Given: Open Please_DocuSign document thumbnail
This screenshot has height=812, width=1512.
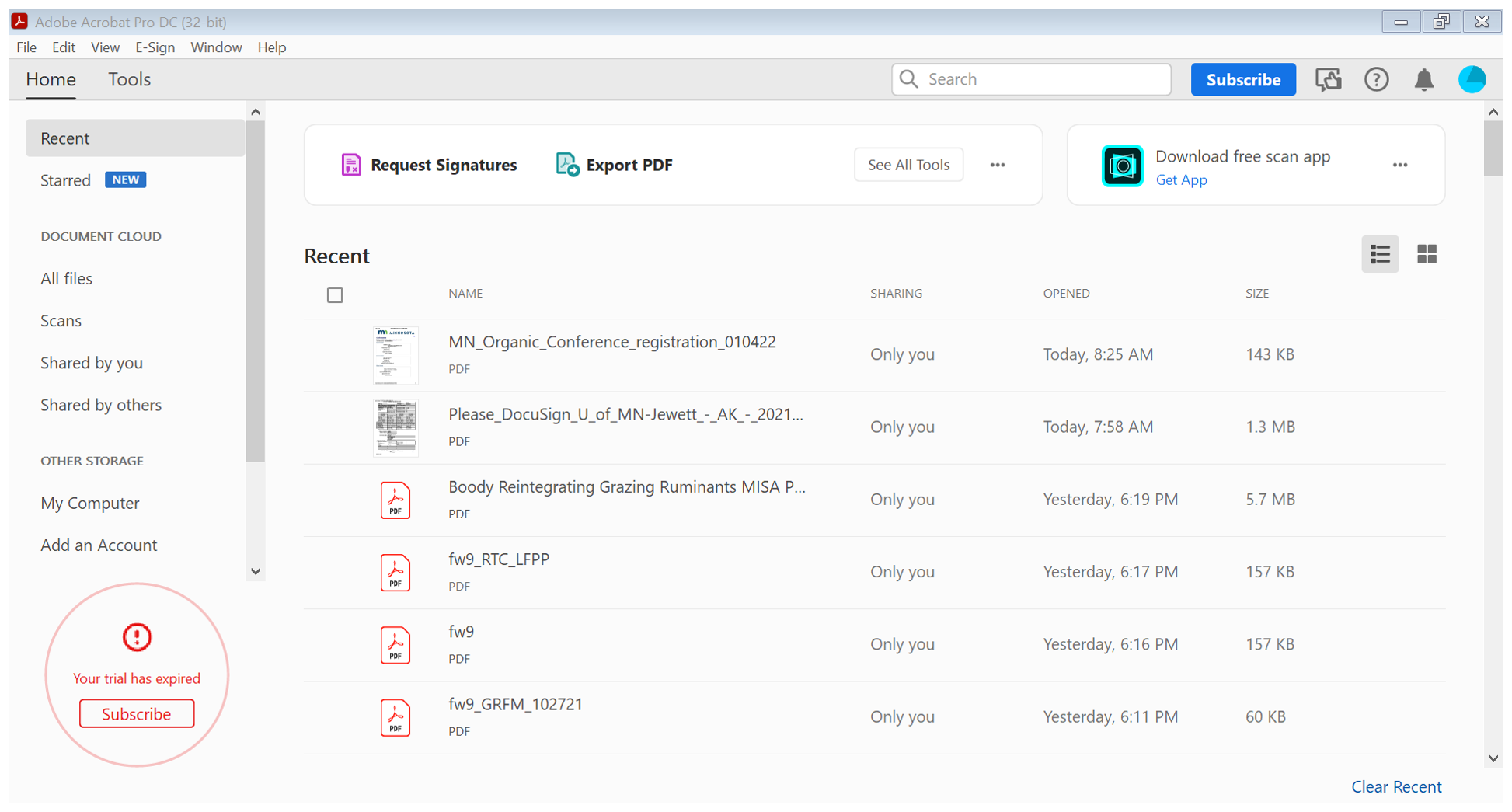Looking at the screenshot, I should click(395, 427).
